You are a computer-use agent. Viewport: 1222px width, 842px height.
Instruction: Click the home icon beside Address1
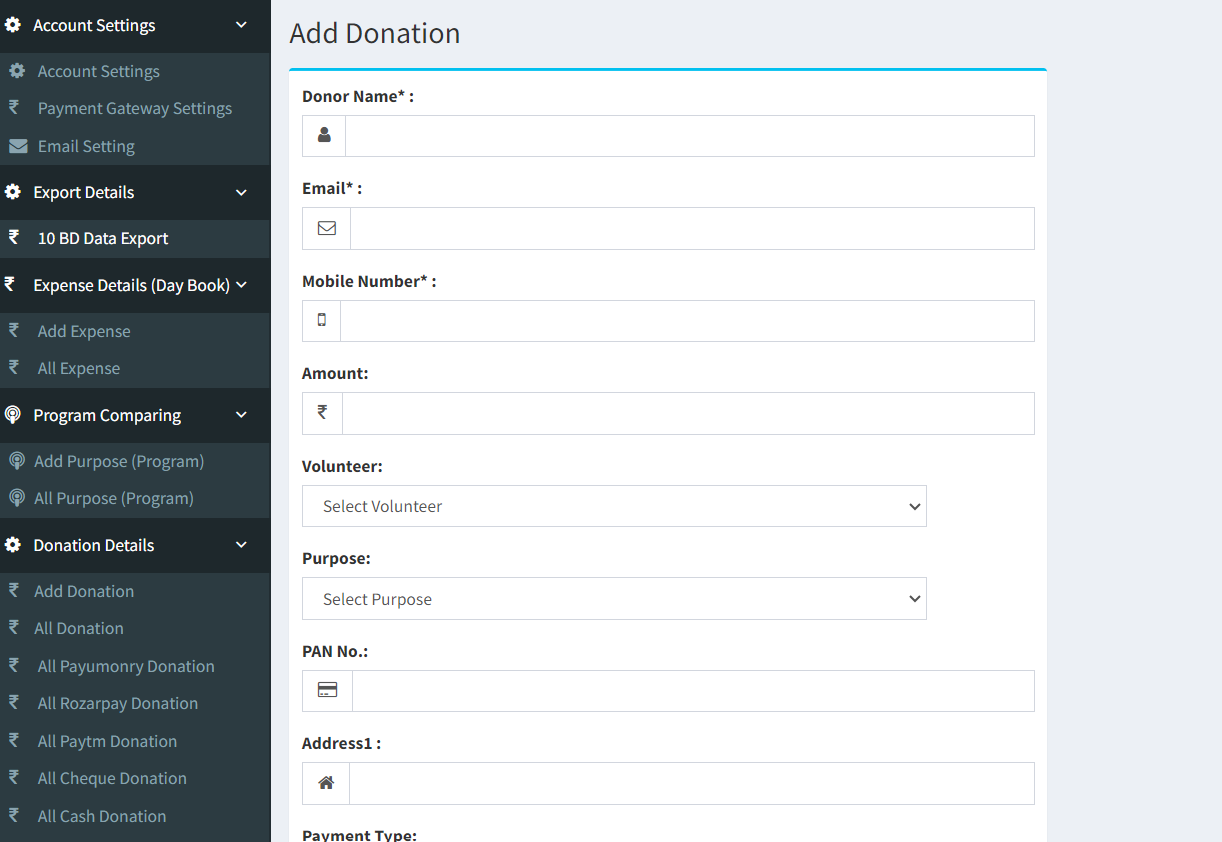tap(326, 783)
